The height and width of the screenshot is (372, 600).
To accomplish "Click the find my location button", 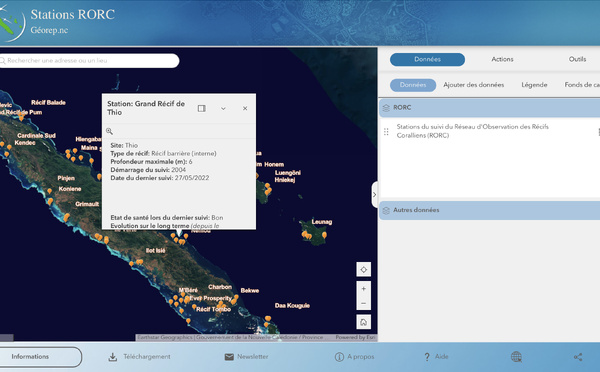I will [364, 269].
